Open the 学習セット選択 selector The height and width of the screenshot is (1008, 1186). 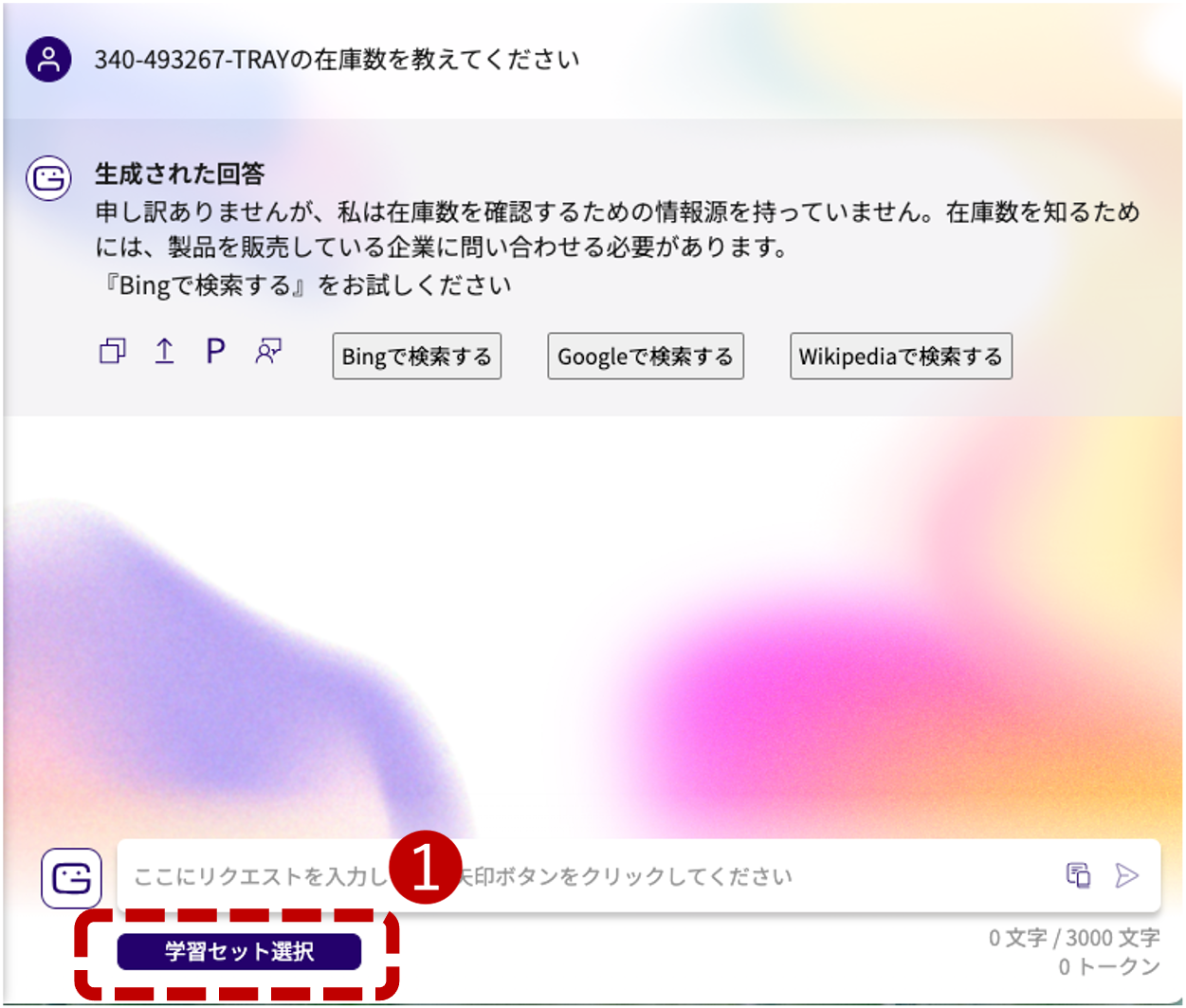(239, 951)
